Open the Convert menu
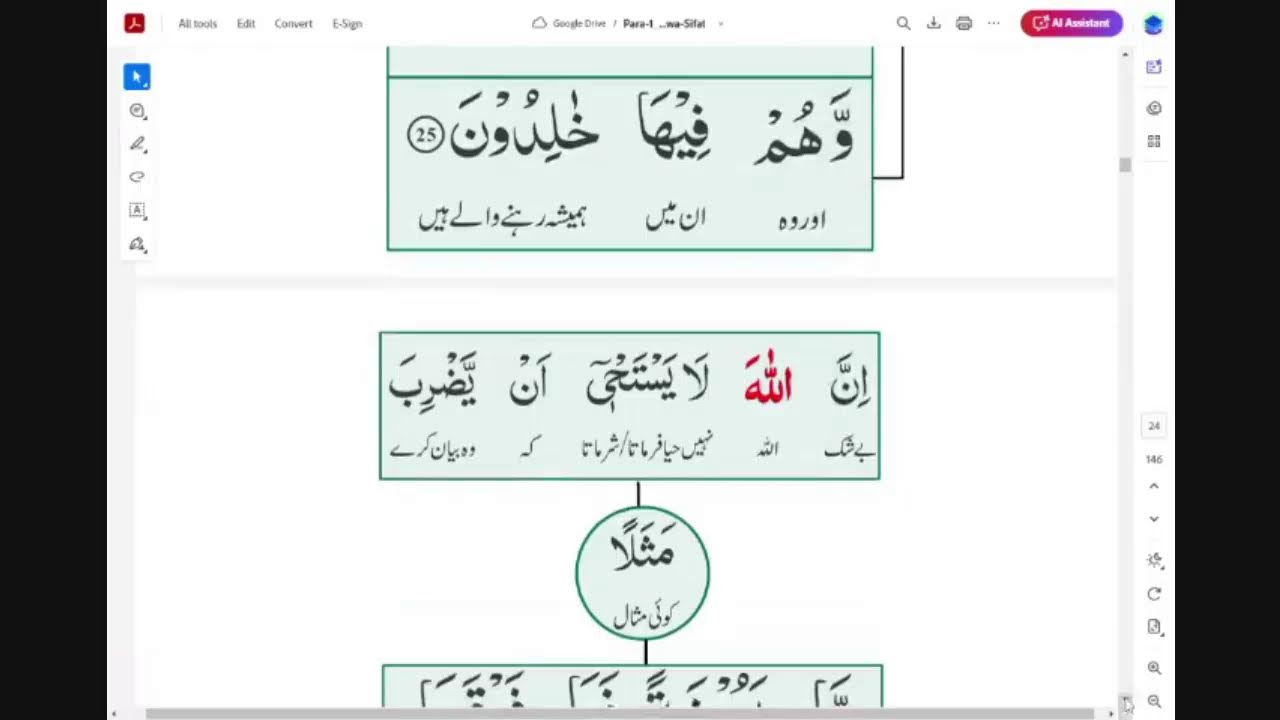The height and width of the screenshot is (720, 1280). 293,24
